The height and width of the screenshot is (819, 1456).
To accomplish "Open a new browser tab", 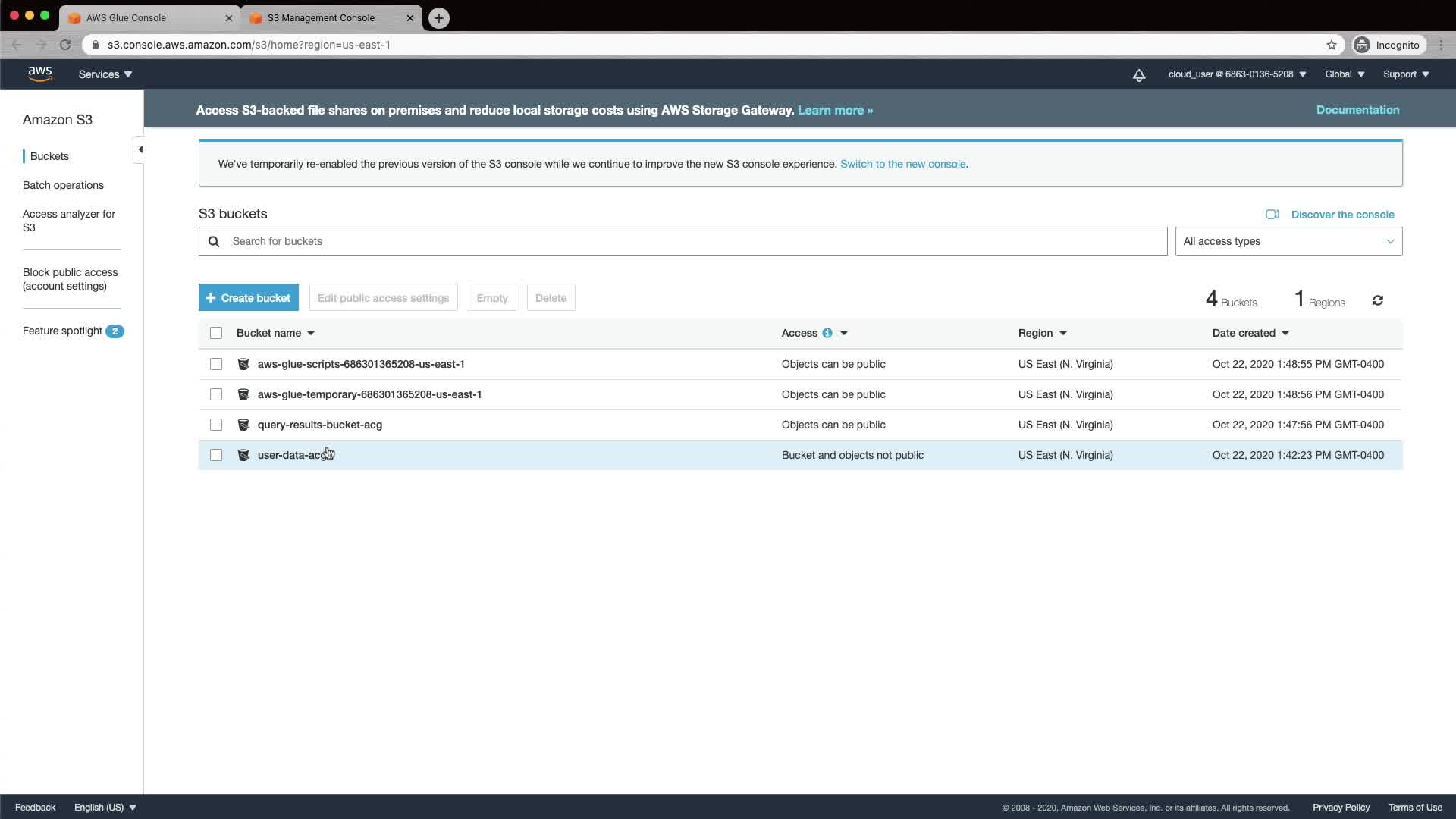I will 438,17.
